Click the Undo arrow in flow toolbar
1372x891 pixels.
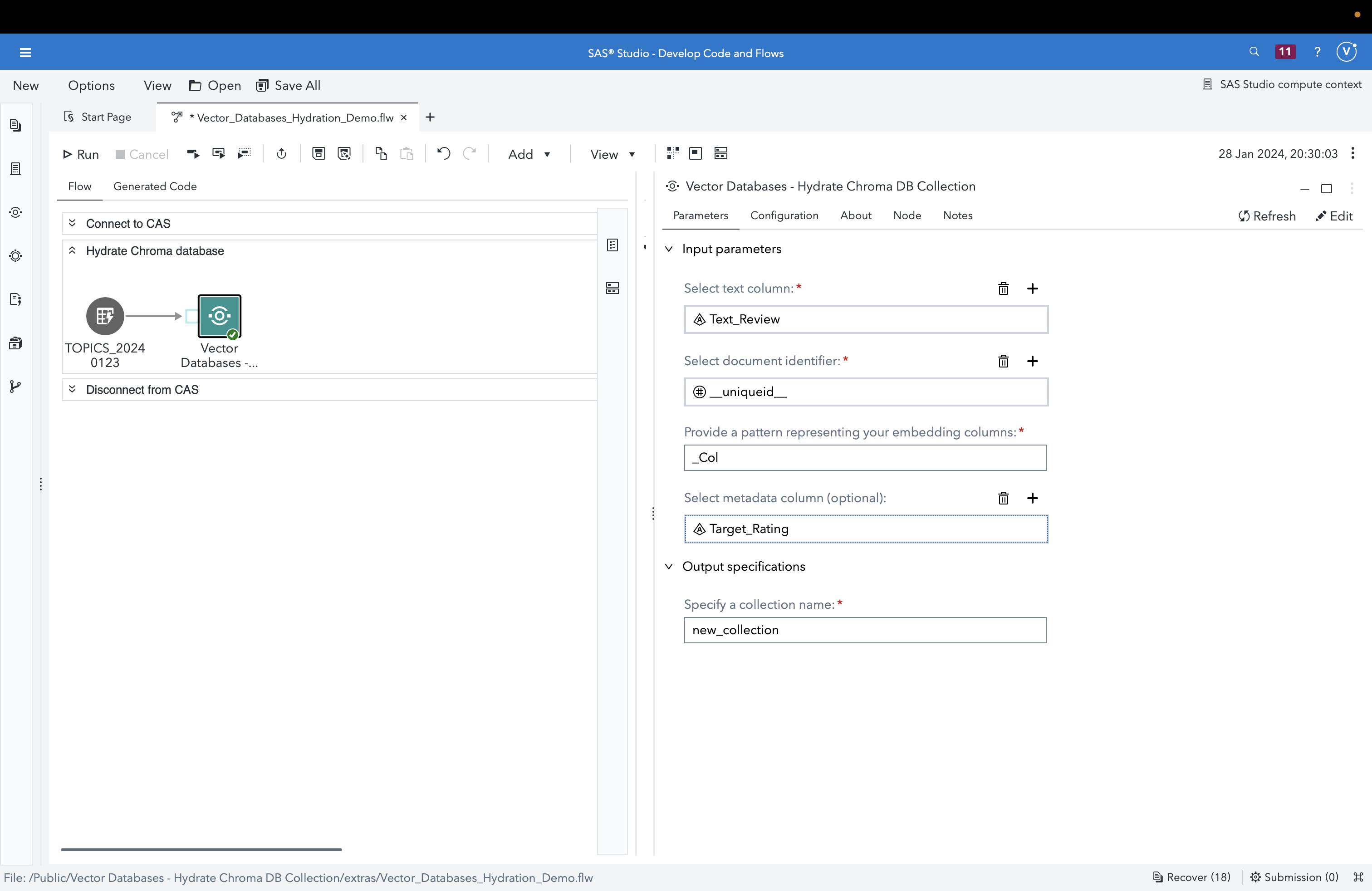tap(443, 153)
